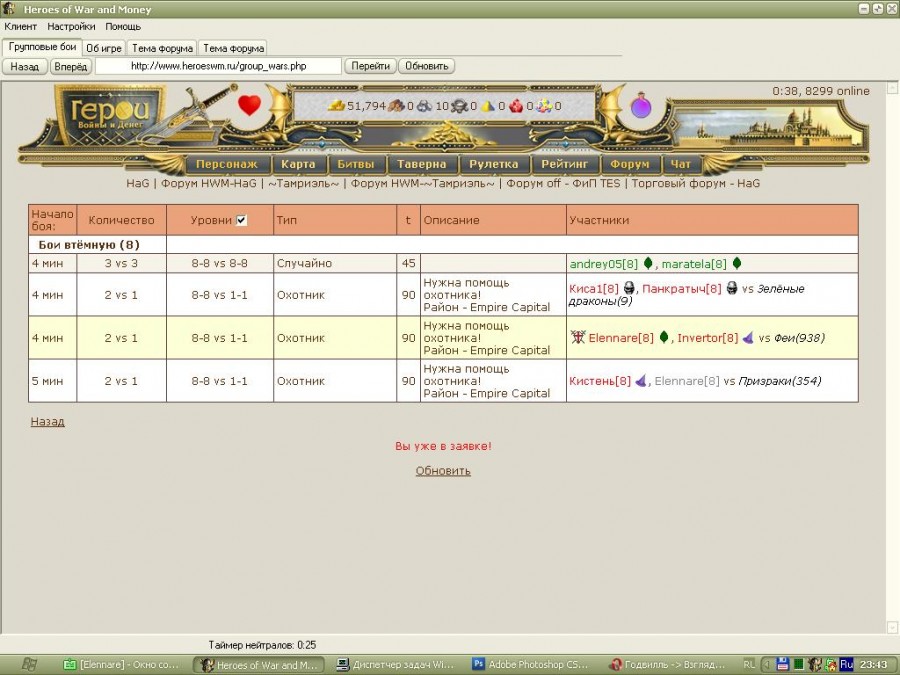
Task: Open the HaG link
Action: (x=137, y=183)
